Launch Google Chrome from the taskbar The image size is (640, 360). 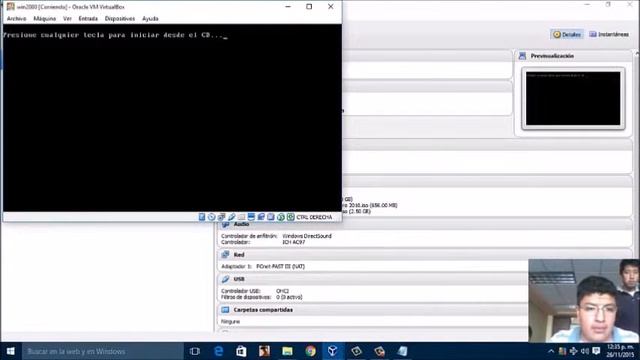click(311, 351)
